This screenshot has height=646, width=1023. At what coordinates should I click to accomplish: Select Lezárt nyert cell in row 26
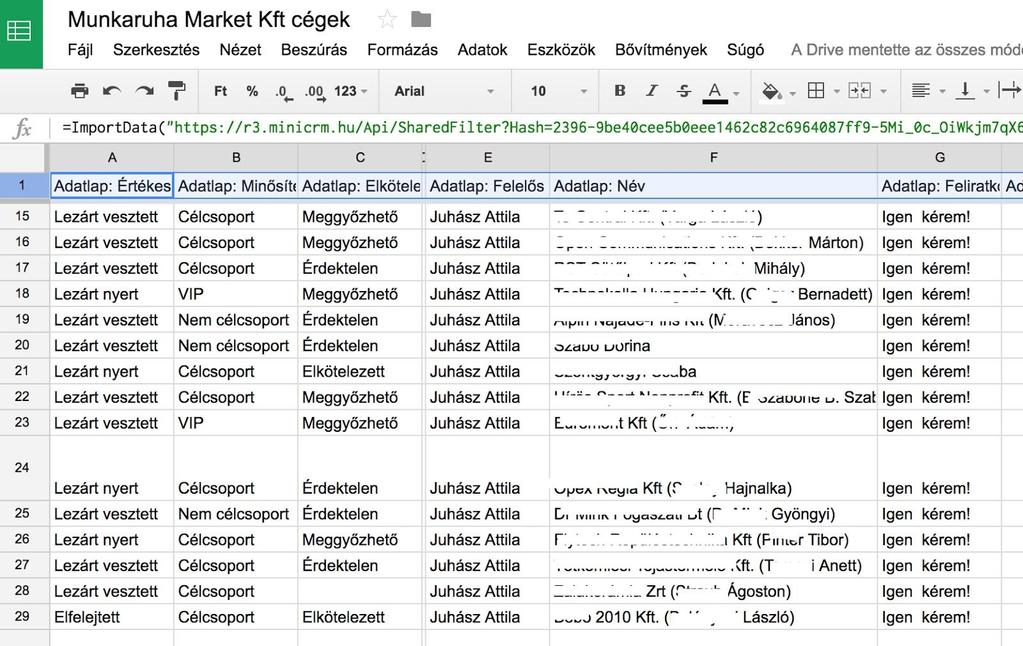point(112,540)
